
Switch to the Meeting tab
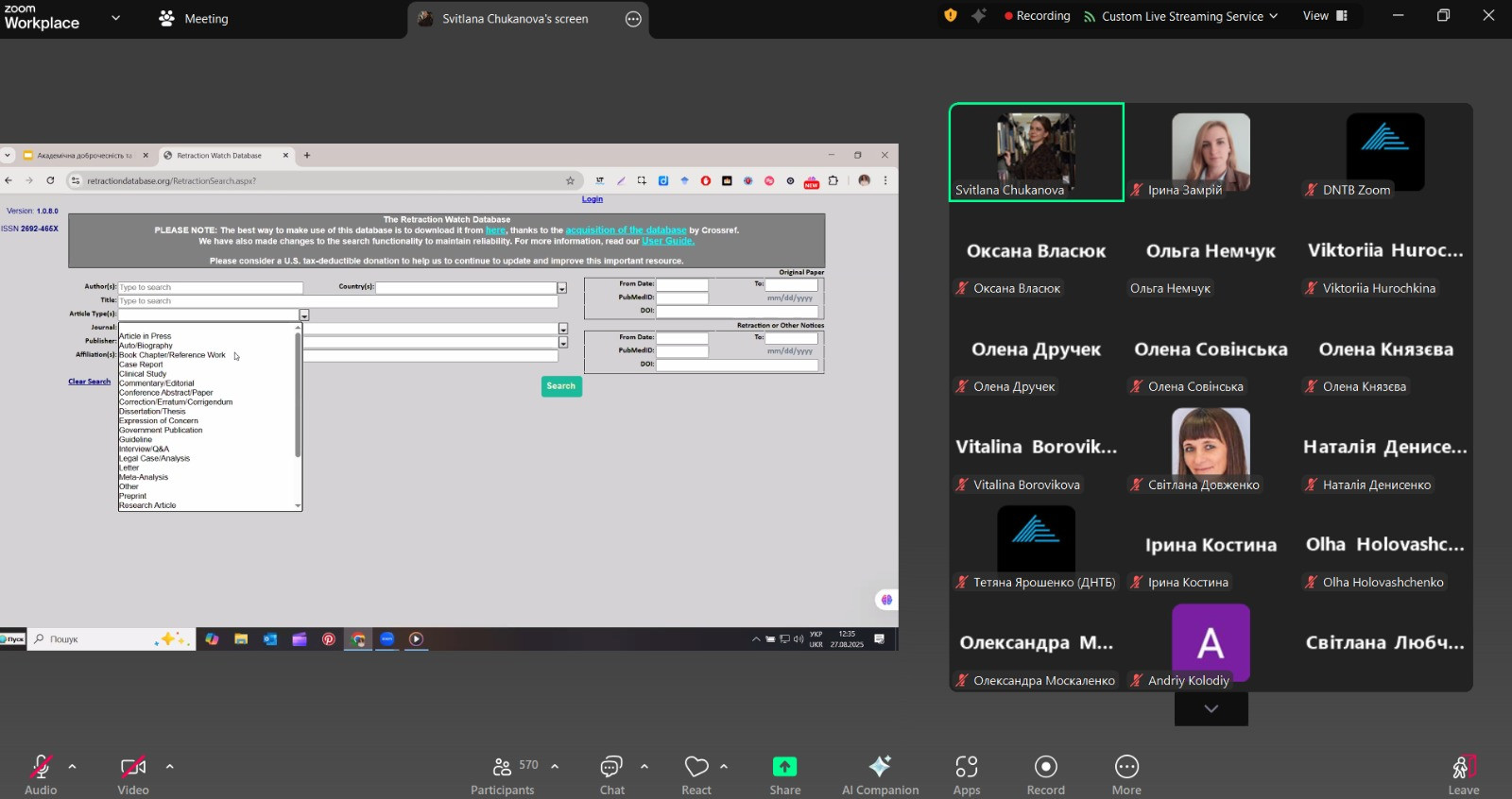(194, 18)
